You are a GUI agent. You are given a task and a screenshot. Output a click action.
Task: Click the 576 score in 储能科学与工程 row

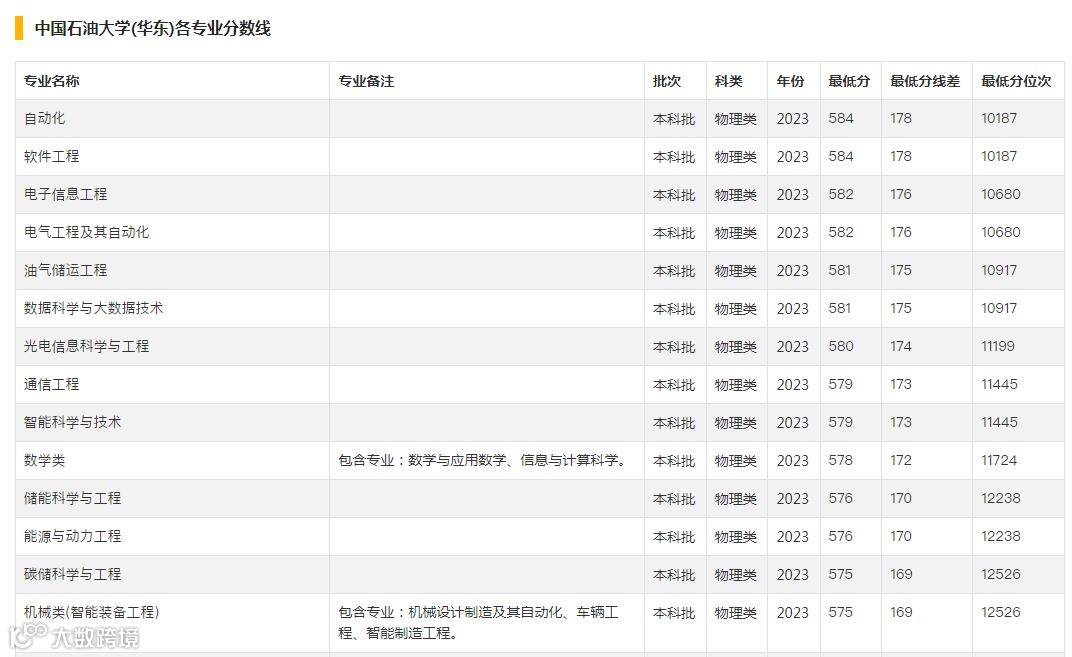point(841,498)
